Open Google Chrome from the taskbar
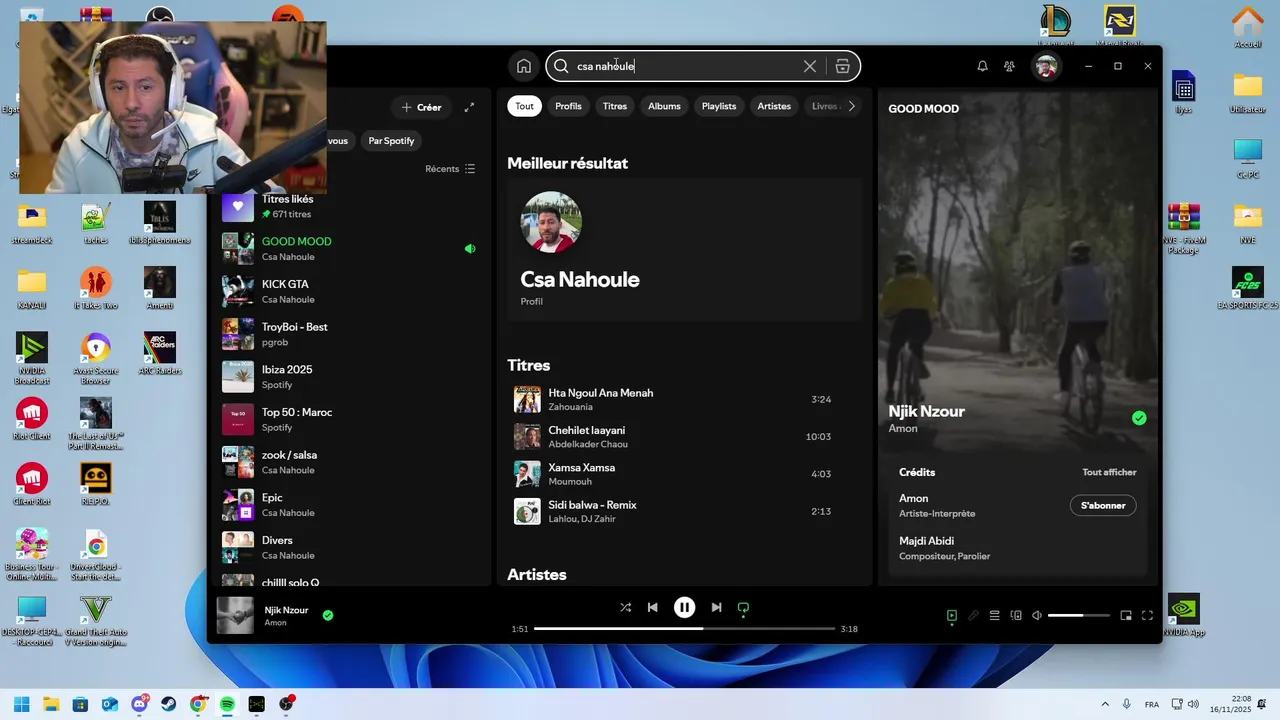This screenshot has width=1280, height=720. click(x=198, y=704)
